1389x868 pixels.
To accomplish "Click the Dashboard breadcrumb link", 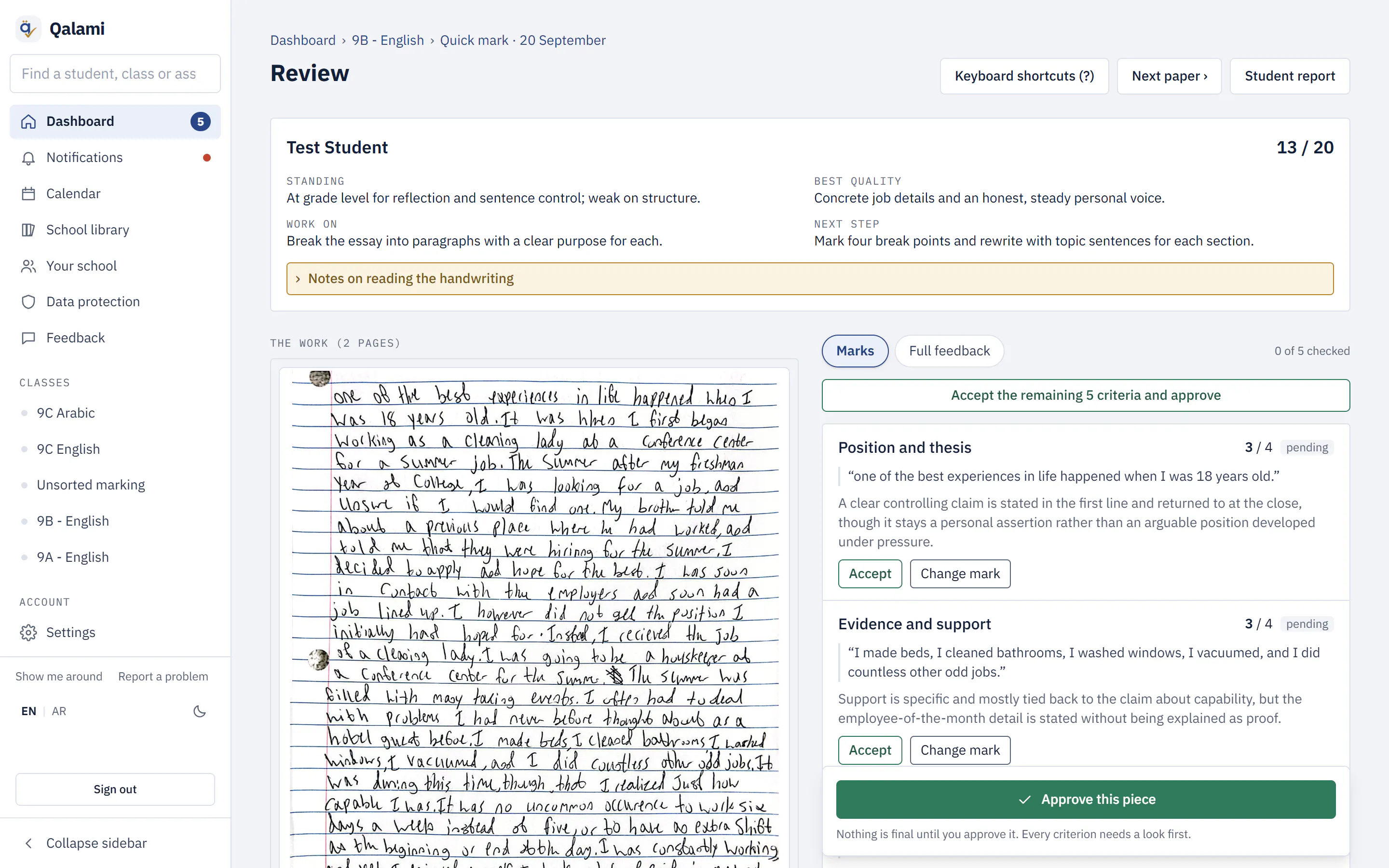I will (x=302, y=40).
